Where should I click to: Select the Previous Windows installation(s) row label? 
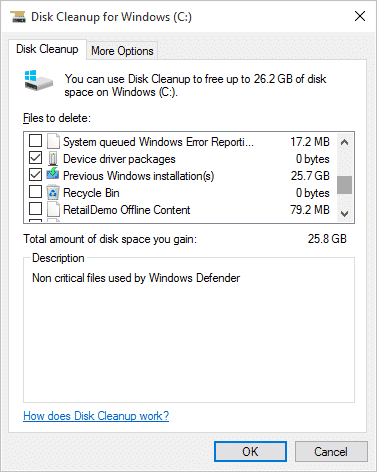pyautogui.click(x=139, y=176)
